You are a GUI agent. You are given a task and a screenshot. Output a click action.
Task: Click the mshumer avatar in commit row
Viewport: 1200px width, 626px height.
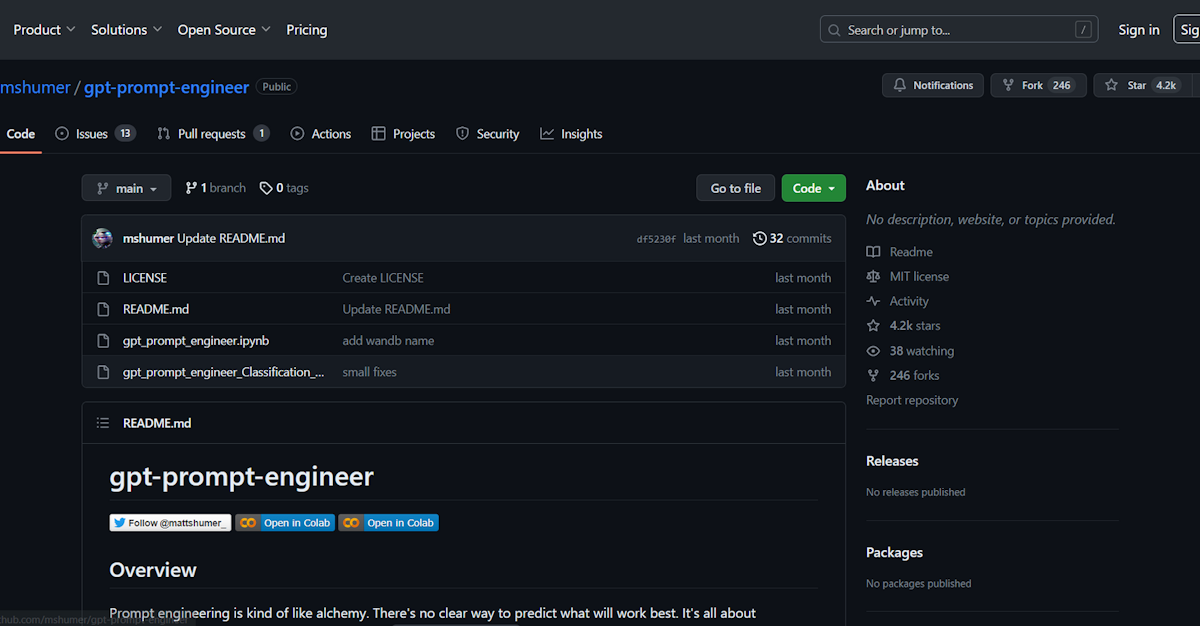point(102,238)
